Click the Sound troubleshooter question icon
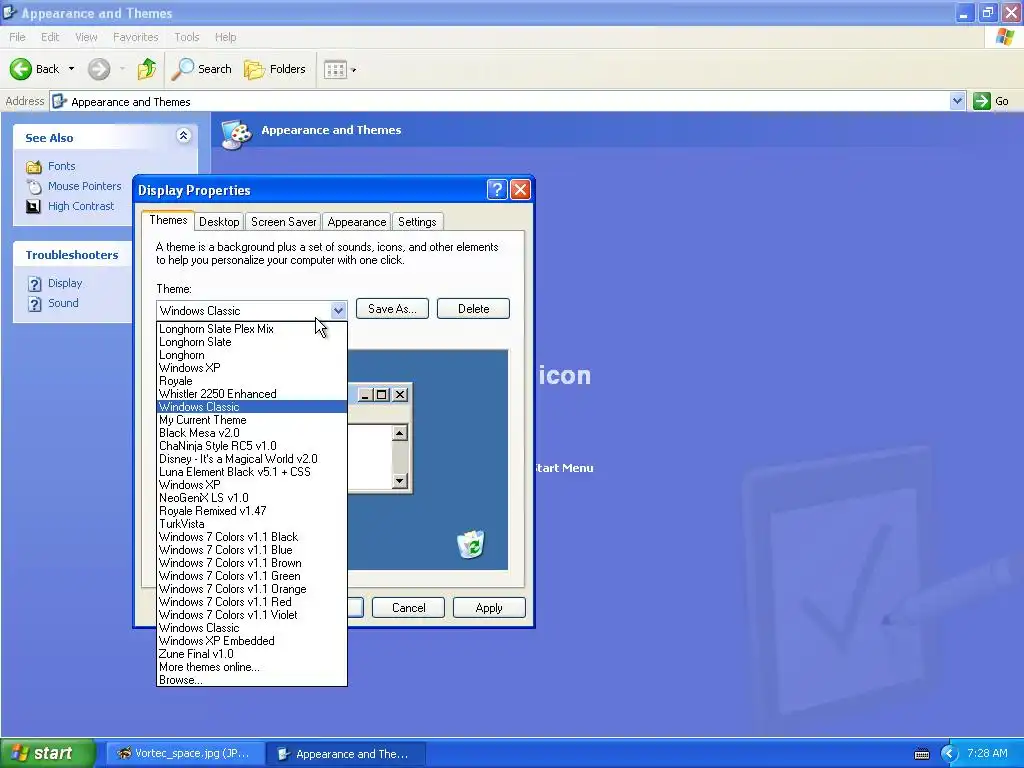 [x=35, y=304]
